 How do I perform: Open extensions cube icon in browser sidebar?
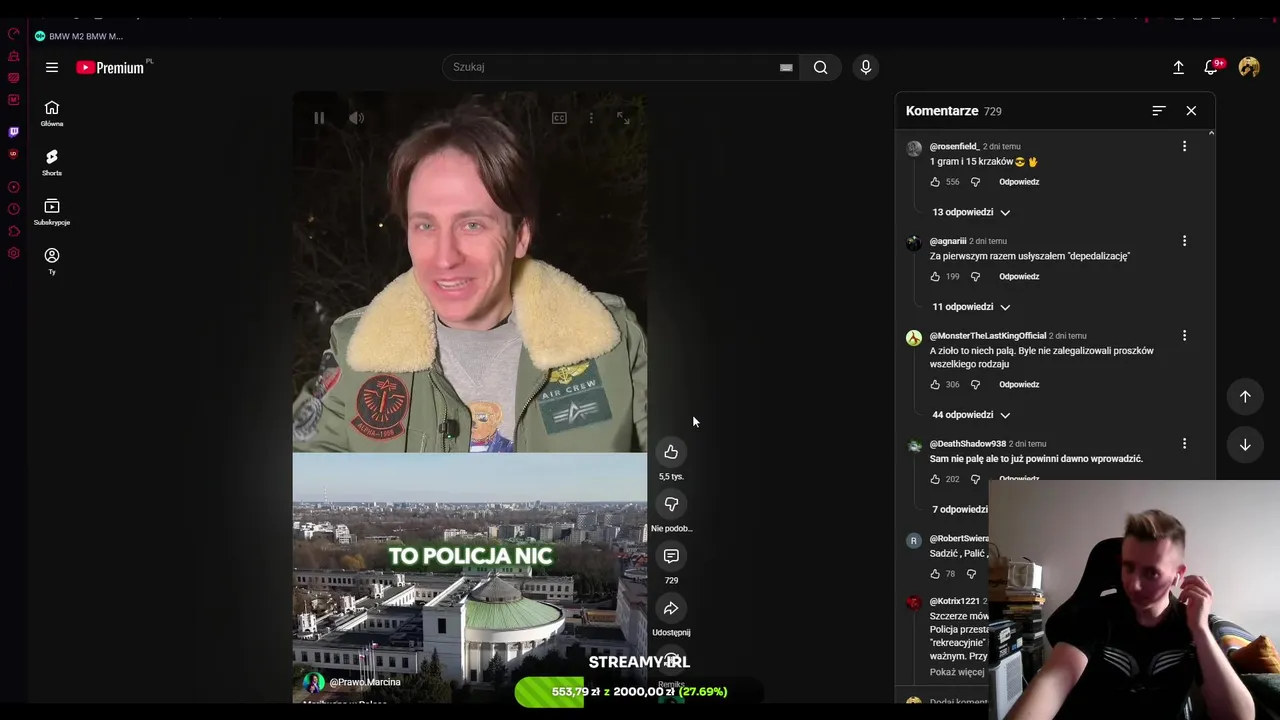(13, 231)
